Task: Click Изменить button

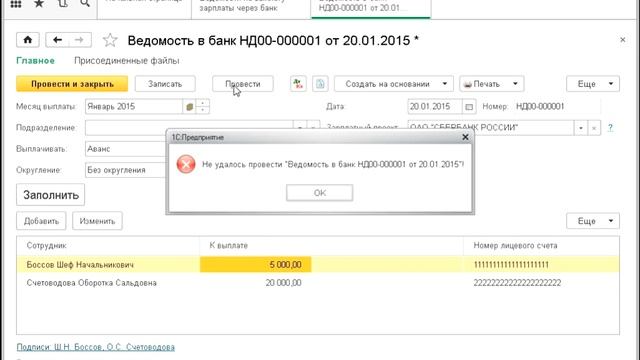Action: (x=97, y=221)
